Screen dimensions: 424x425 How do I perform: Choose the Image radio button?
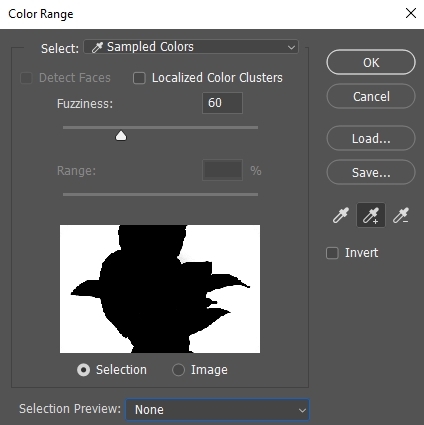pyautogui.click(x=178, y=370)
